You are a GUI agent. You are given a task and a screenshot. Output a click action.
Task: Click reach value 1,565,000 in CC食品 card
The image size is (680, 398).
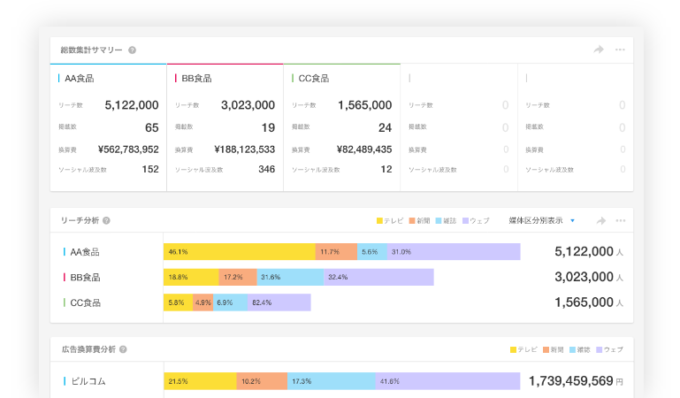(x=365, y=105)
